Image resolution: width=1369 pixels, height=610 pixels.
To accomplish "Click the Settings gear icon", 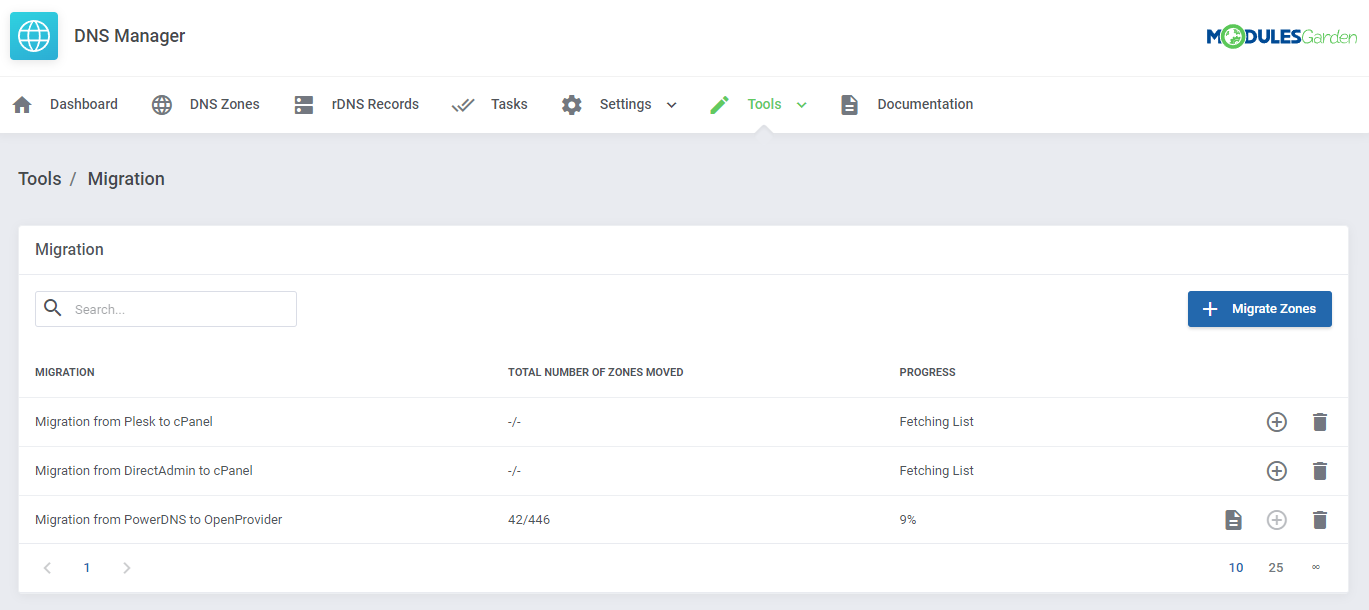I will coord(571,103).
